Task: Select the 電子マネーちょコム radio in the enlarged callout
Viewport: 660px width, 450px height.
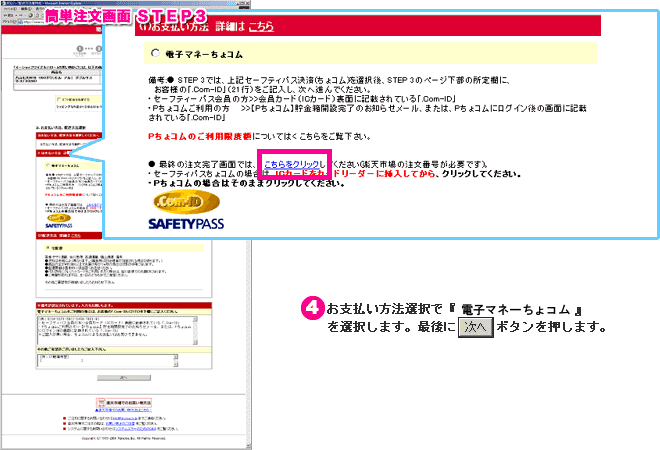Action: tap(155, 53)
